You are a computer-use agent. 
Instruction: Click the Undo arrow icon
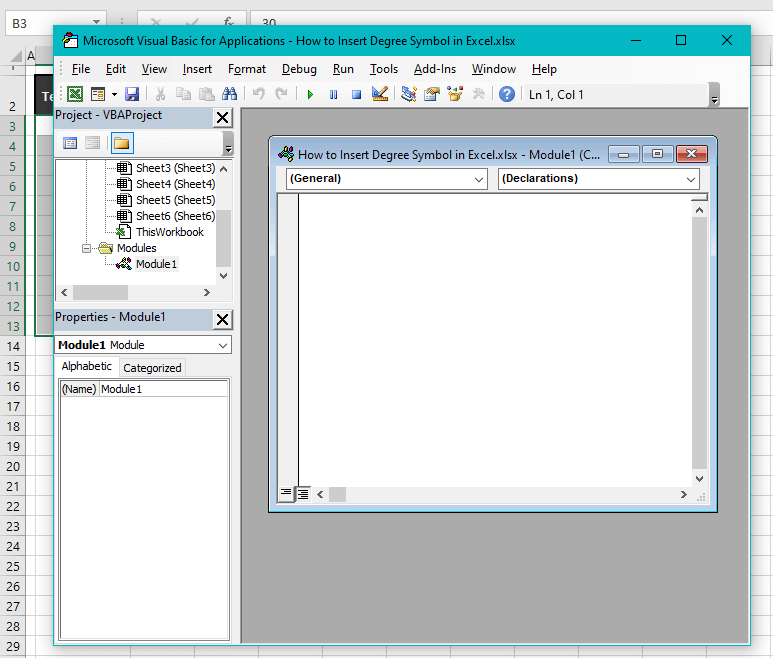(259, 94)
